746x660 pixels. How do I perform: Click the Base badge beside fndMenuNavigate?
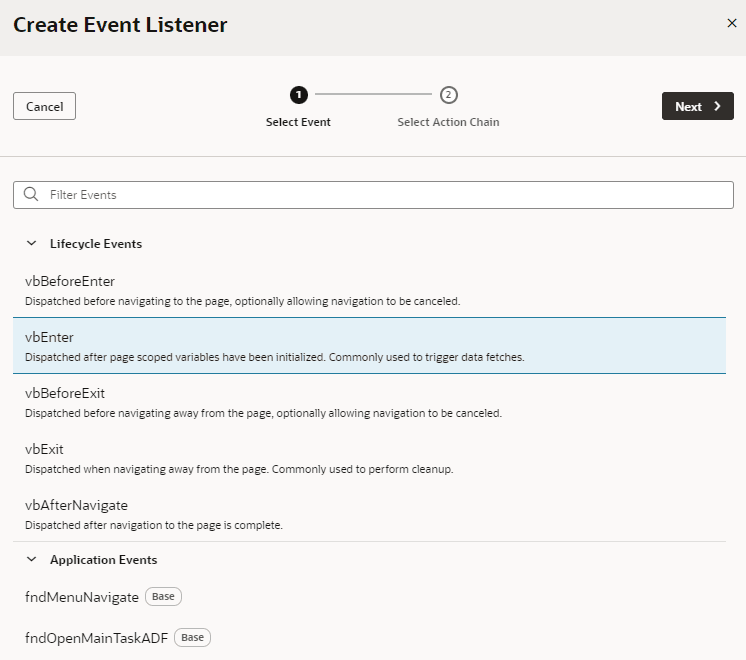163,596
